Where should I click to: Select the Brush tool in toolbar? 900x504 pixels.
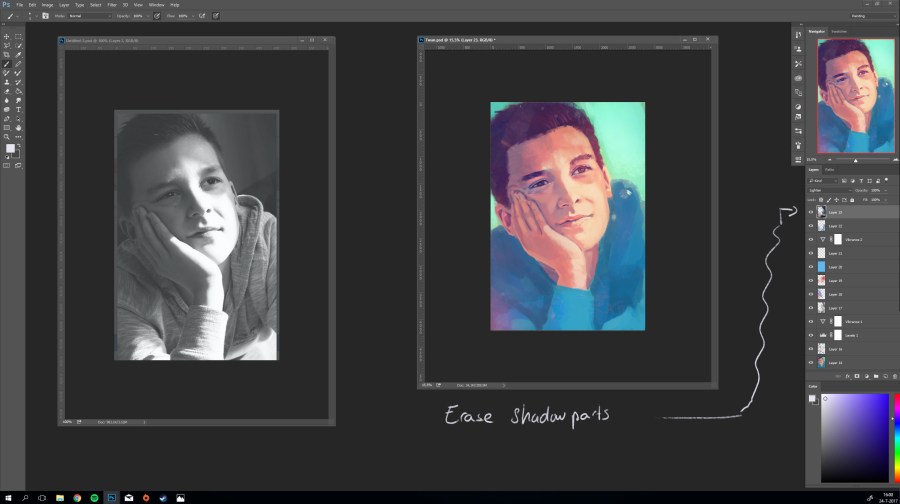click(7, 64)
